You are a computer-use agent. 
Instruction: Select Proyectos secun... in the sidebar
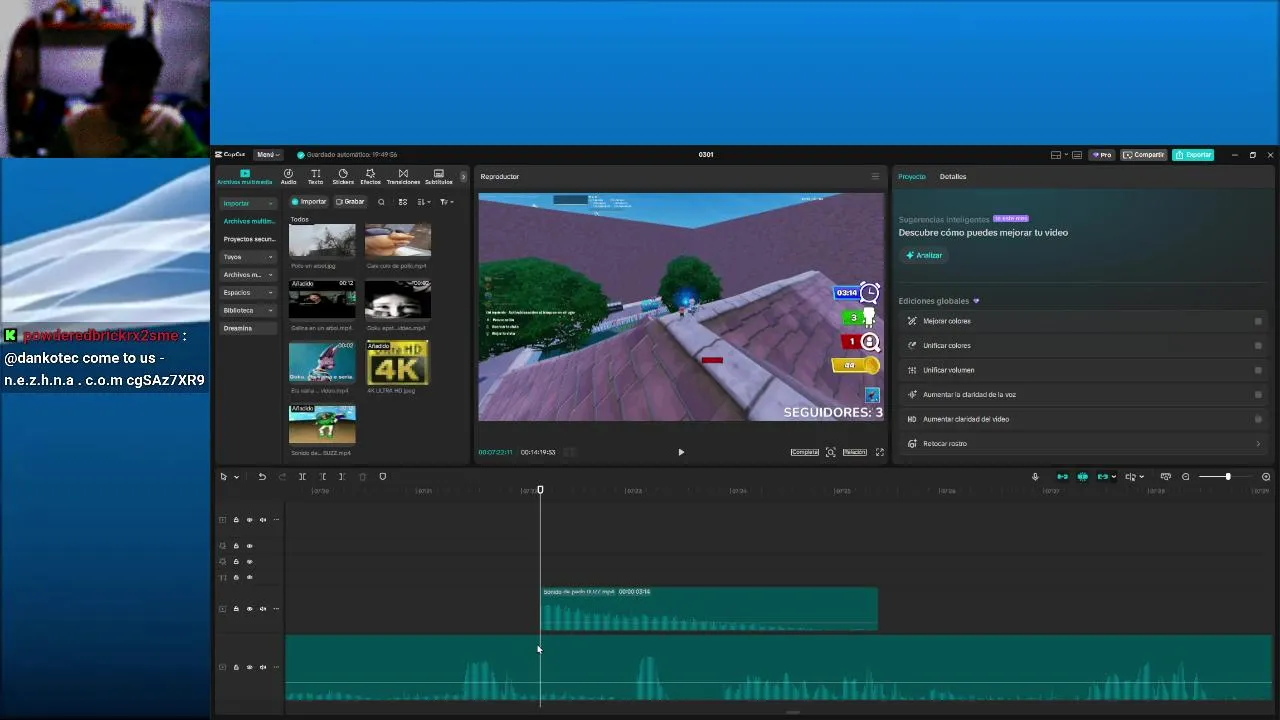click(x=248, y=239)
